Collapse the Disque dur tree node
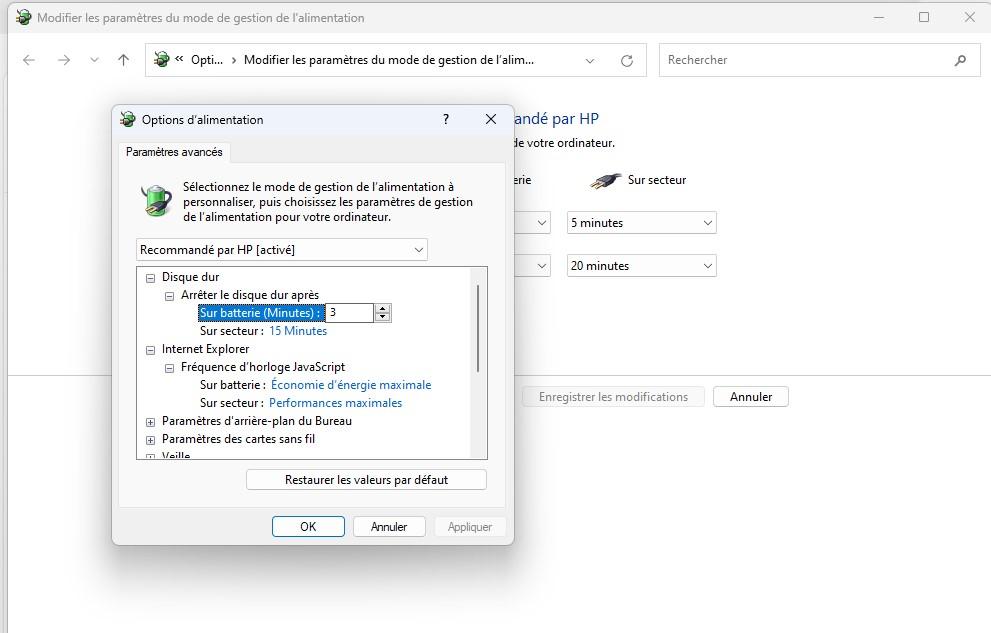Screen dimensions: 991x633 [x=151, y=278]
